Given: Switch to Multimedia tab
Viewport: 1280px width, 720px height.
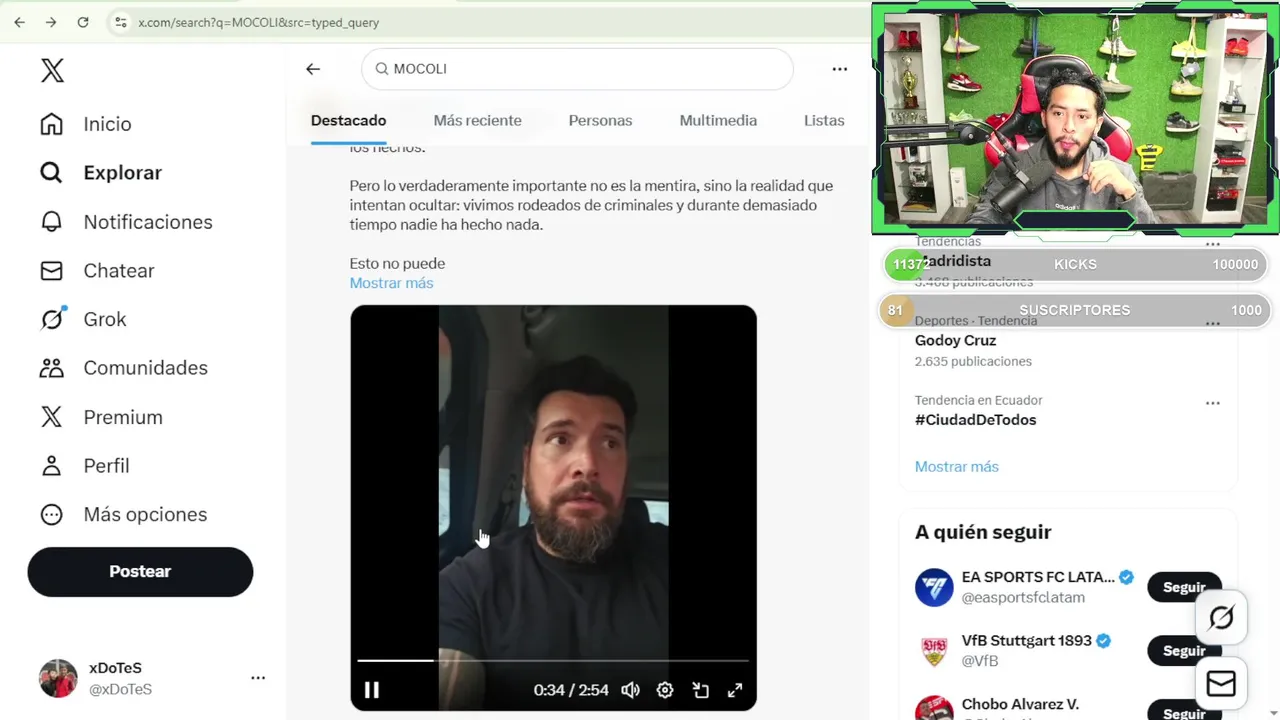Looking at the screenshot, I should pyautogui.click(x=718, y=120).
